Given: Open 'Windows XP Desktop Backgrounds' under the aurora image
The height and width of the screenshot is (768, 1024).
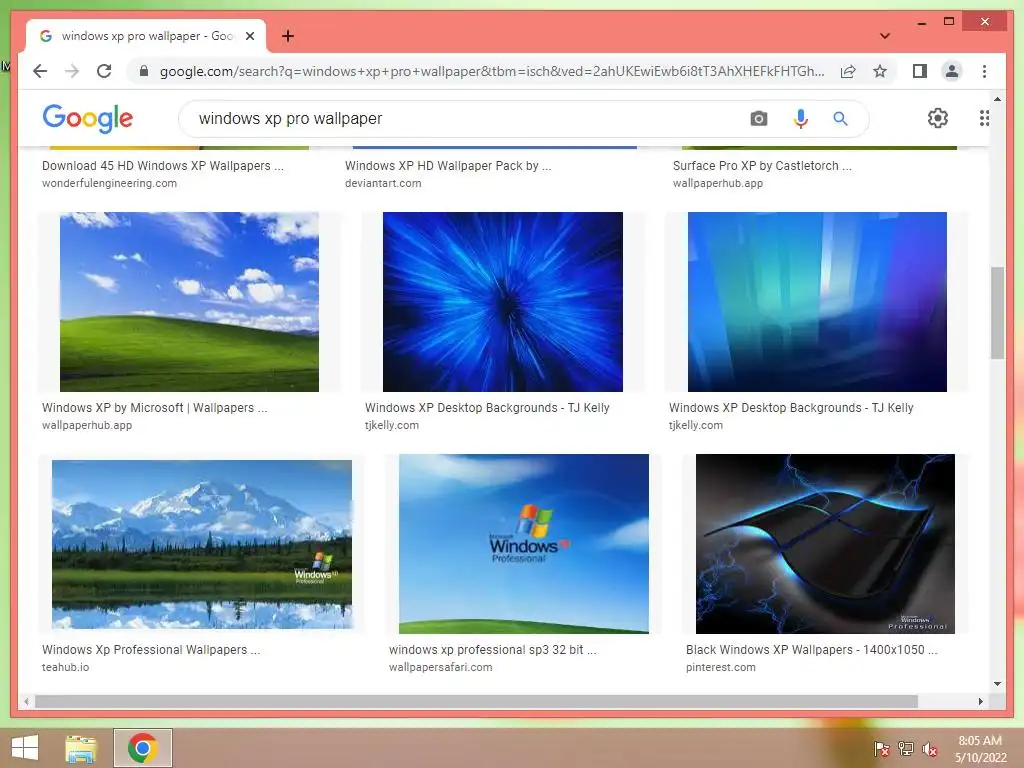Looking at the screenshot, I should (791, 408).
